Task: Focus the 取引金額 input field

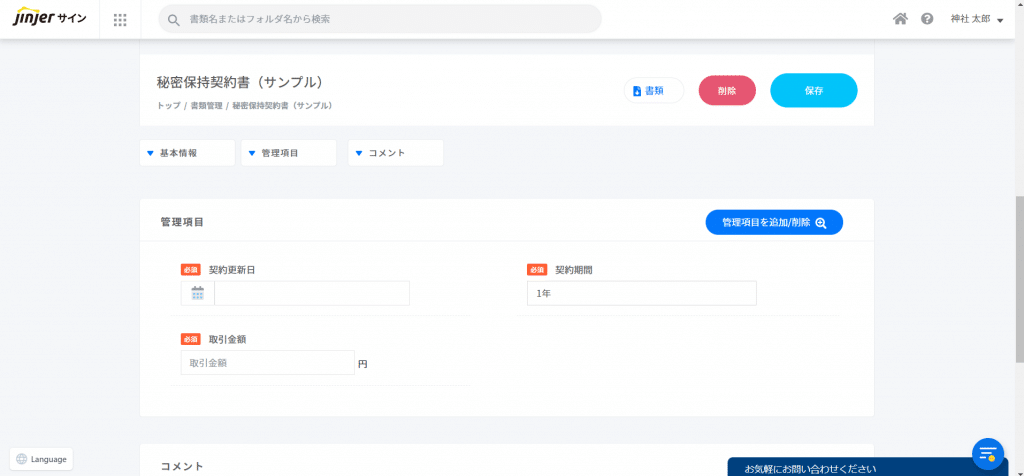Action: tap(267, 363)
